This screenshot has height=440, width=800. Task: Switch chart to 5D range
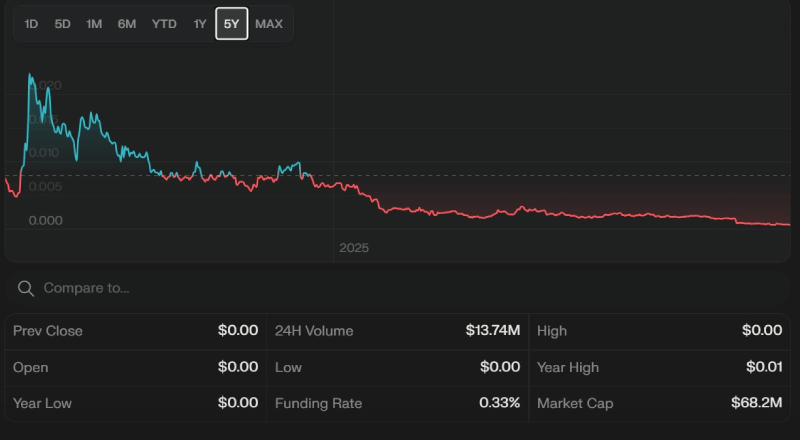63,24
